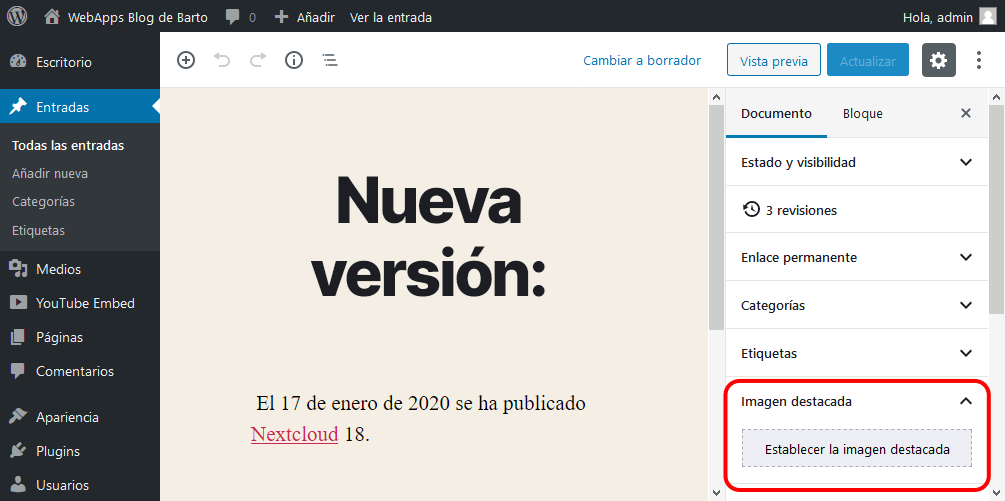This screenshot has width=1005, height=501.
Task: Open the comments bubble in admin bar
Action: [x=239, y=17]
